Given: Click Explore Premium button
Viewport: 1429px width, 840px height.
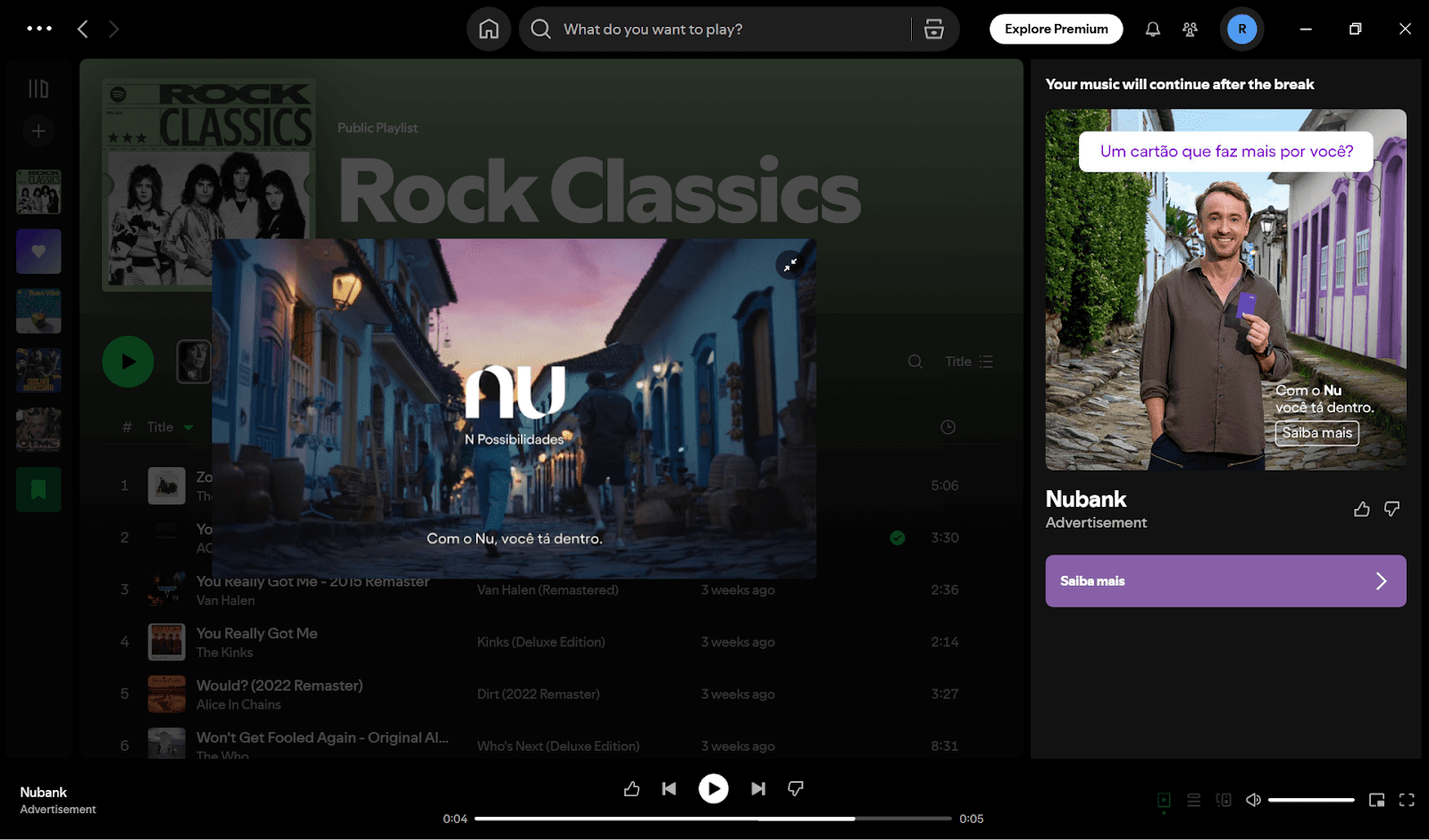Looking at the screenshot, I should pyautogui.click(x=1056, y=29).
